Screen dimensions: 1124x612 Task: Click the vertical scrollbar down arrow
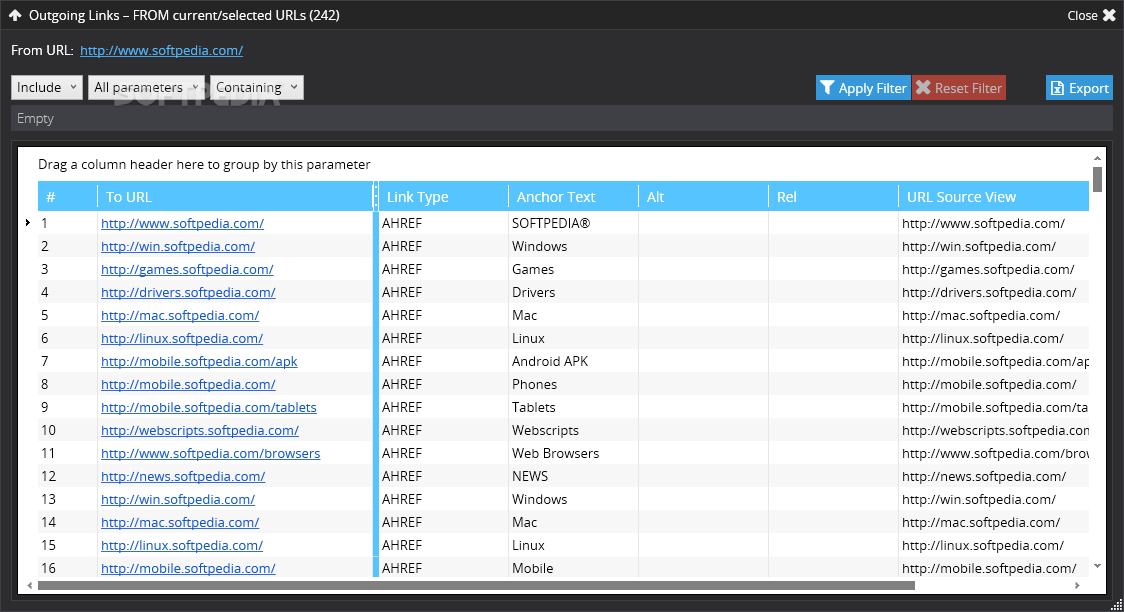1097,566
